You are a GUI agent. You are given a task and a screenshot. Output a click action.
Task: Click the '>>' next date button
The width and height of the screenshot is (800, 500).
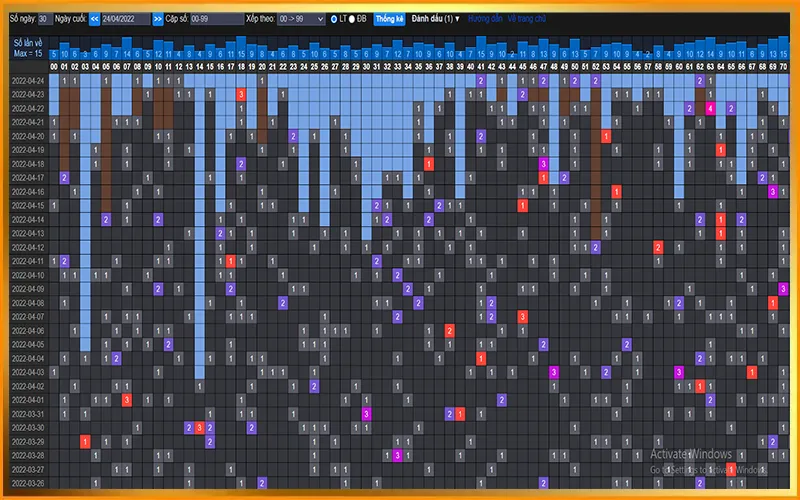tap(158, 19)
